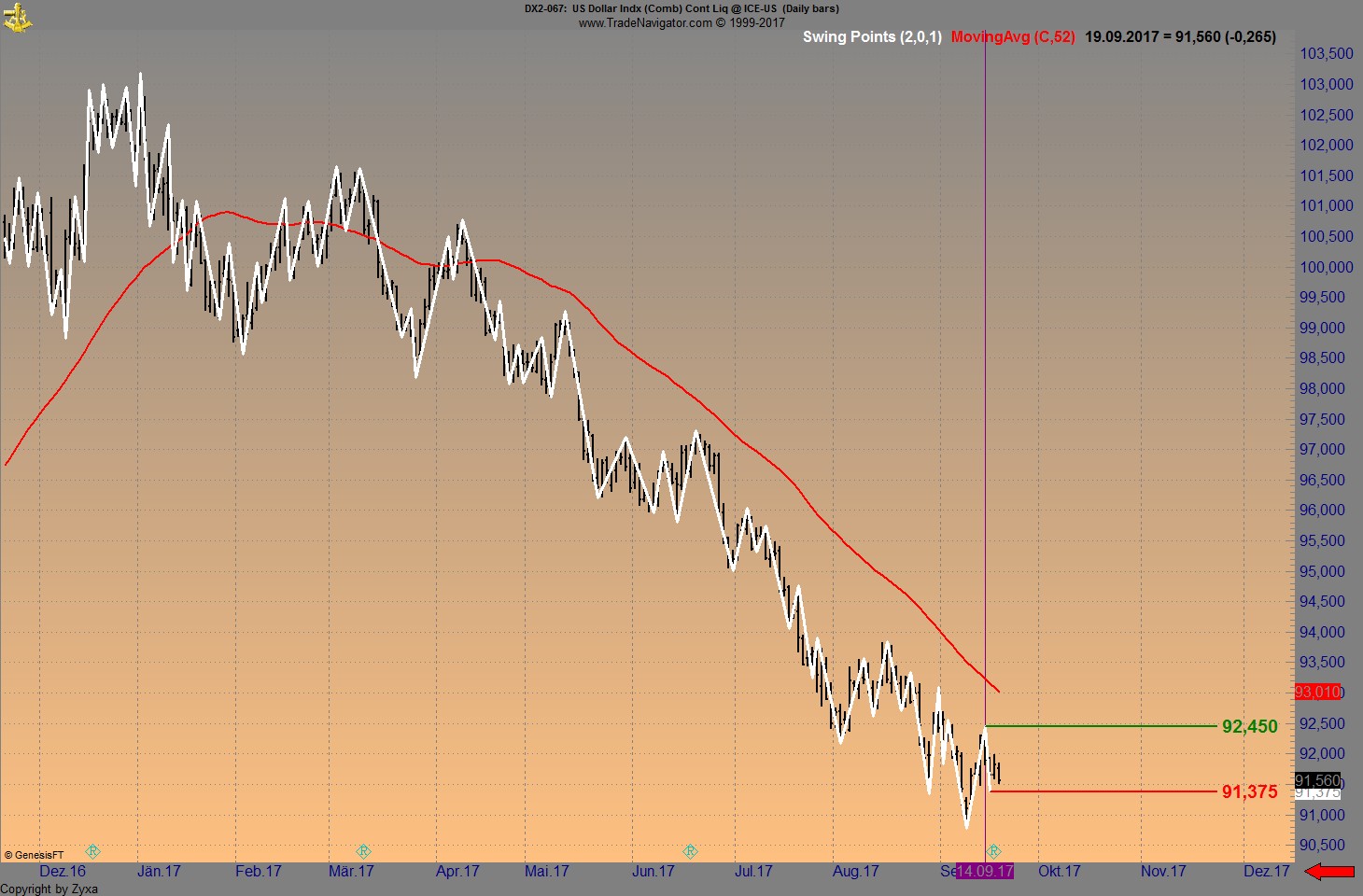
Task: Click the DX2-067 US Dollar Indx chart title
Action: click(x=681, y=8)
